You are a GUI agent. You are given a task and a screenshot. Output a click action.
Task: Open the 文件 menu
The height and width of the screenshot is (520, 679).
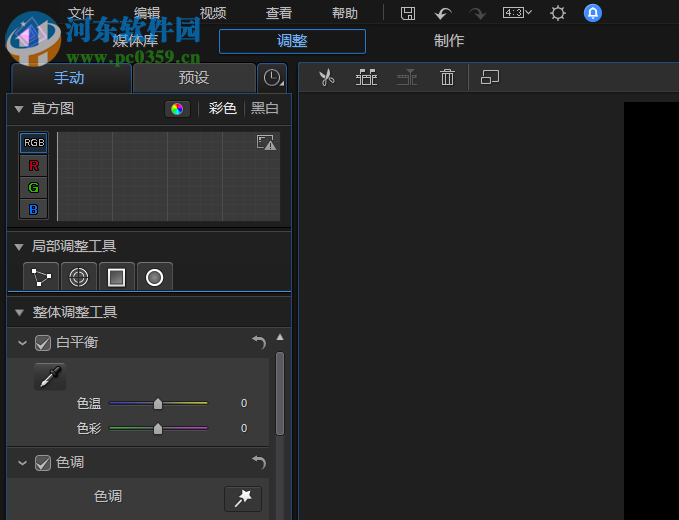click(x=81, y=13)
